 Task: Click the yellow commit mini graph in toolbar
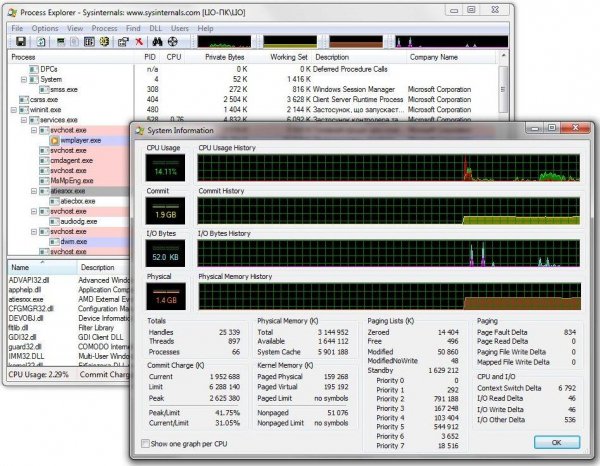click(x=290, y=41)
